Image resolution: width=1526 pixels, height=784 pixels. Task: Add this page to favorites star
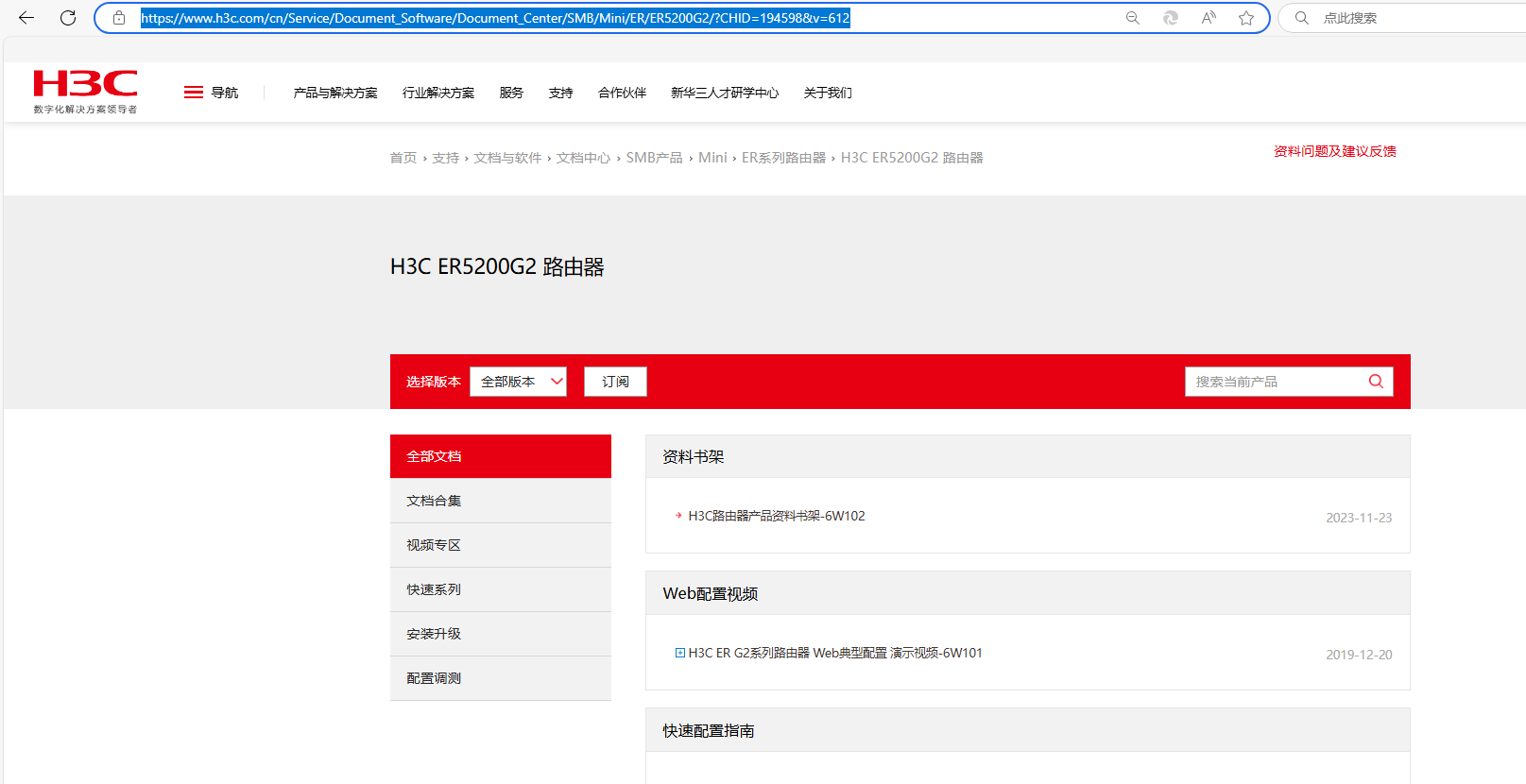[1246, 18]
